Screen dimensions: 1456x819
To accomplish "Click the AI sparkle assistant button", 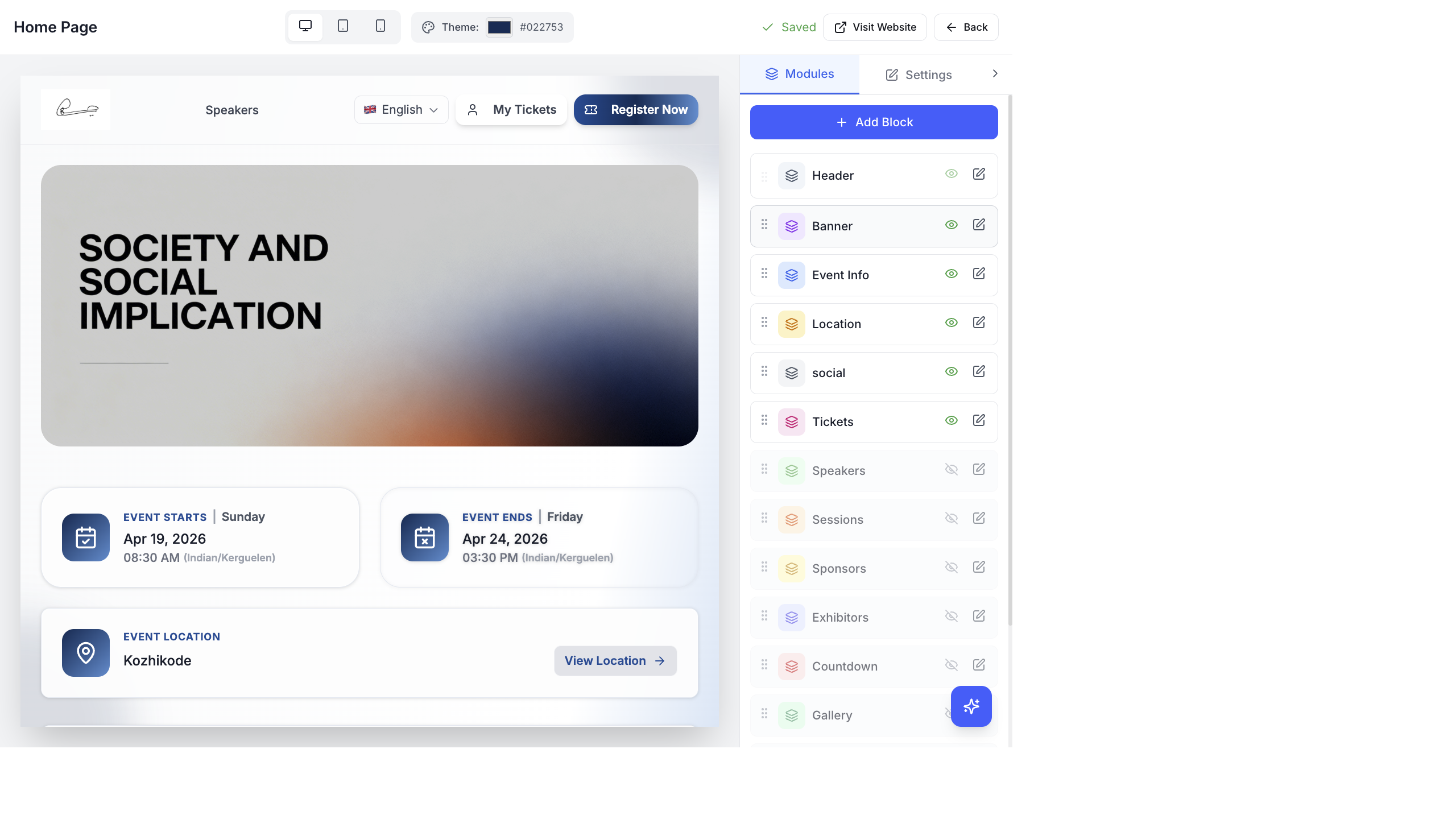I will pos(971,706).
